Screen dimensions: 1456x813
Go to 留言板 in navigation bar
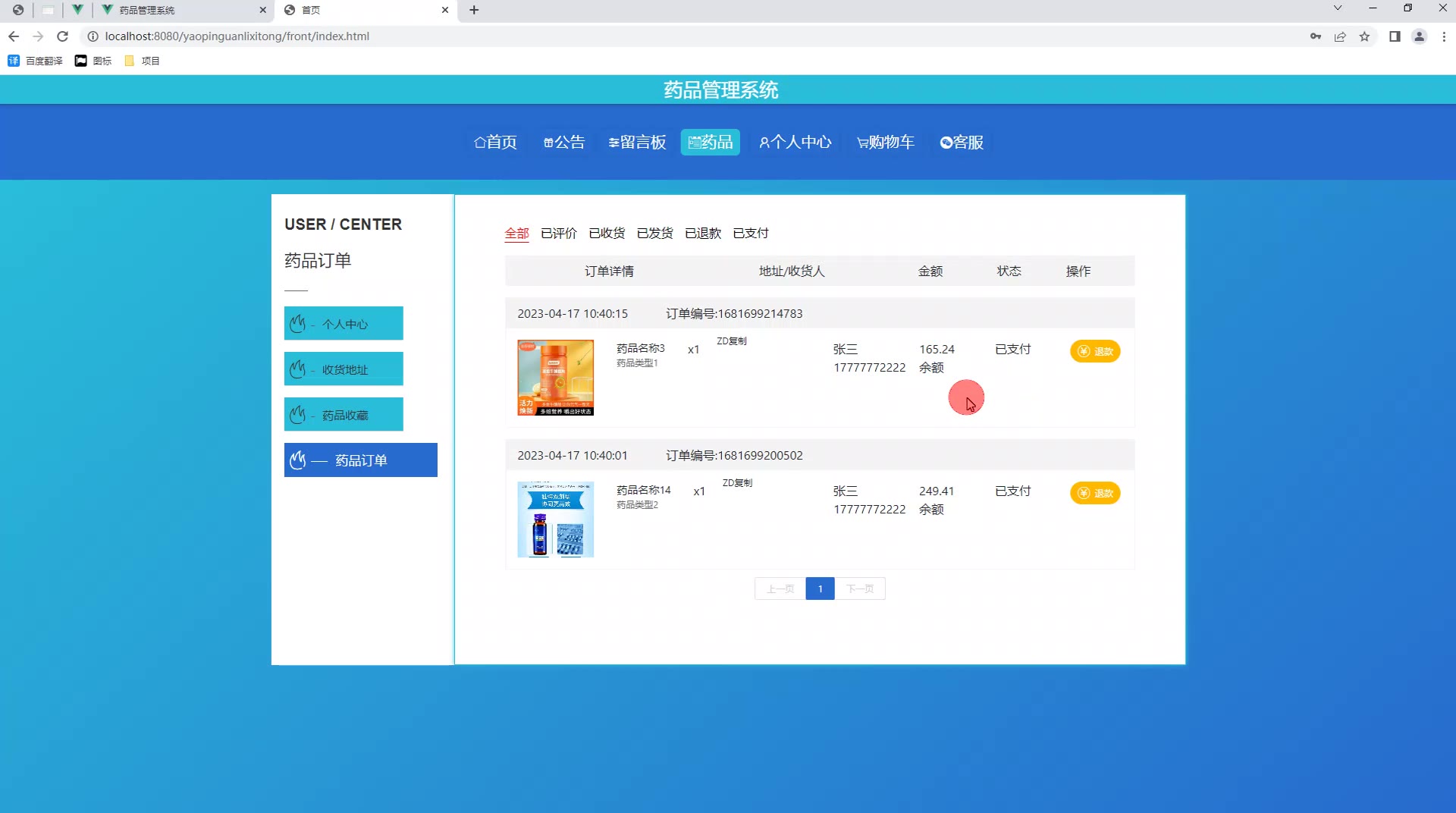[x=637, y=142]
